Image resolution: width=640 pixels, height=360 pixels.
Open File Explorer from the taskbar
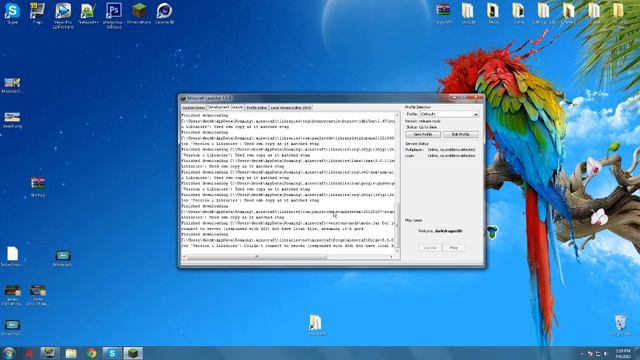(71, 353)
